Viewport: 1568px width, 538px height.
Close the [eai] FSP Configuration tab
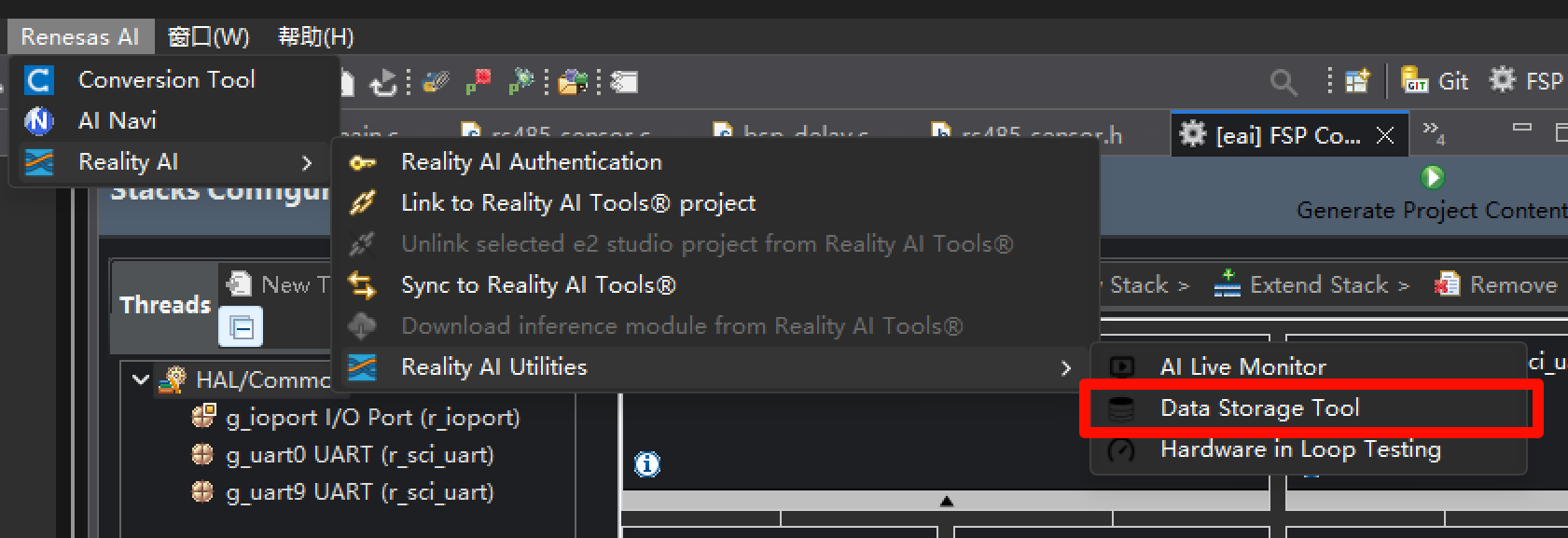(x=1385, y=136)
